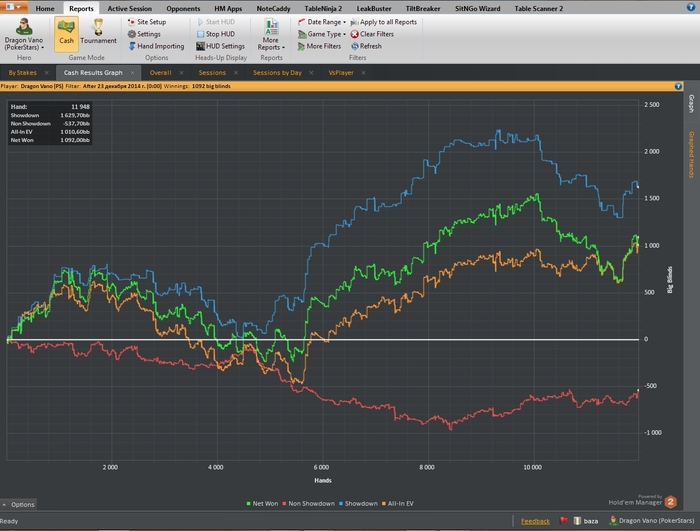Click Dragon Vano (PokerStars) in status bar

(x=652, y=521)
